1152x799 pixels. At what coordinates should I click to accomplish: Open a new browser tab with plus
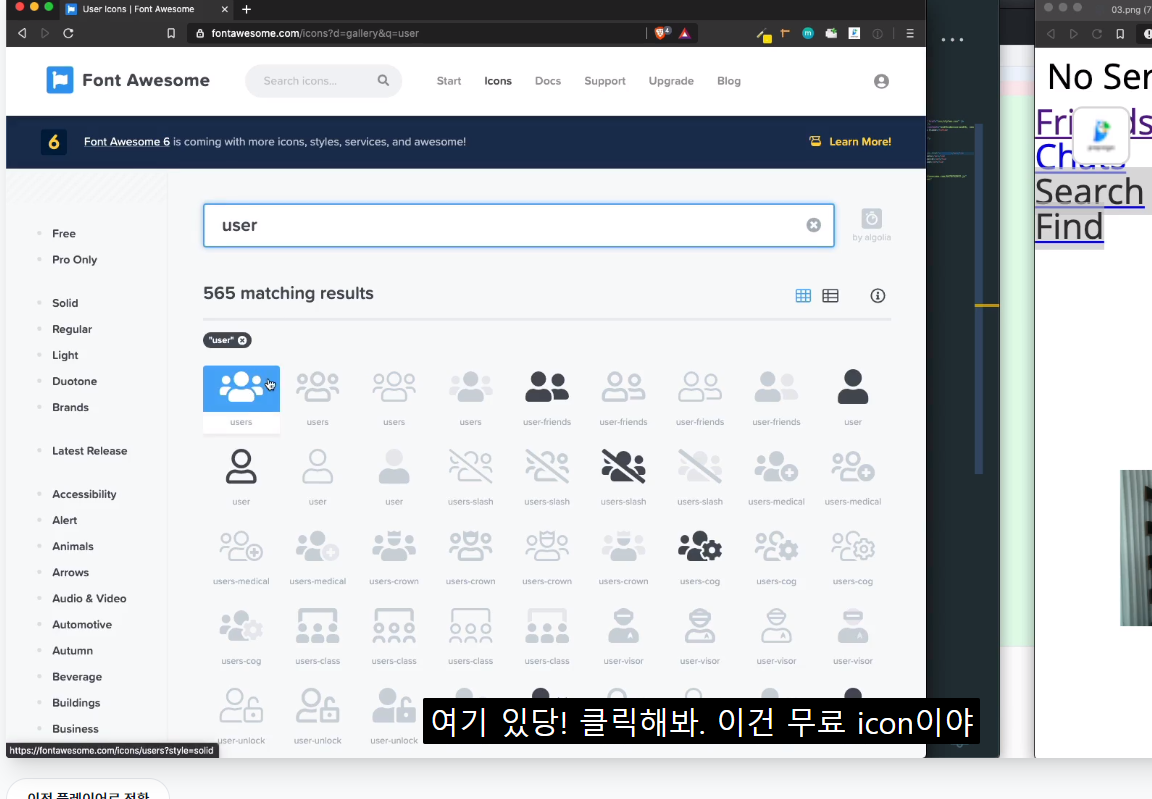pyautogui.click(x=247, y=10)
